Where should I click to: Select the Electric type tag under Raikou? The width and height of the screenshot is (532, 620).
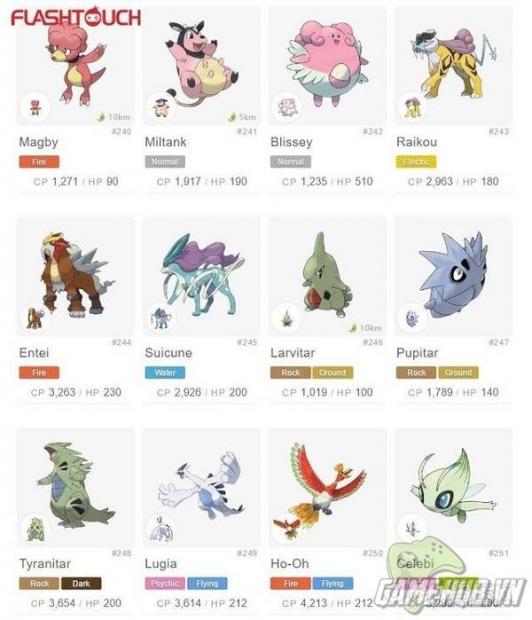pyautogui.click(x=416, y=162)
